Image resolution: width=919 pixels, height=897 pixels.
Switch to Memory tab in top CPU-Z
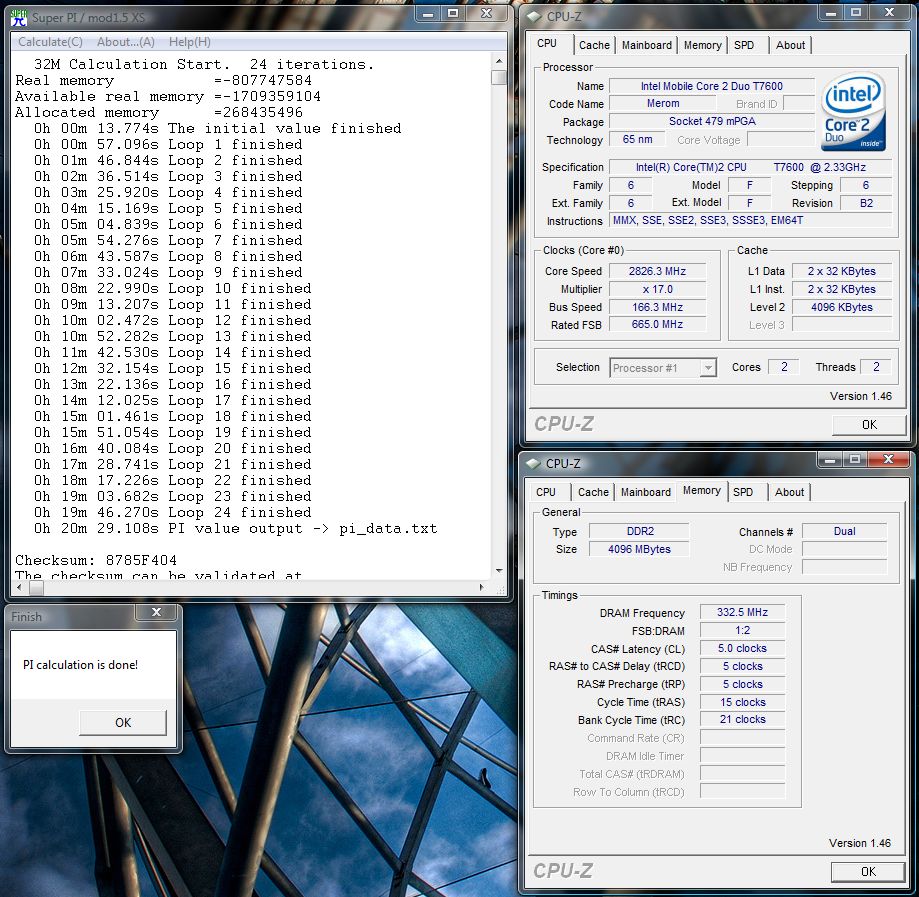[702, 45]
